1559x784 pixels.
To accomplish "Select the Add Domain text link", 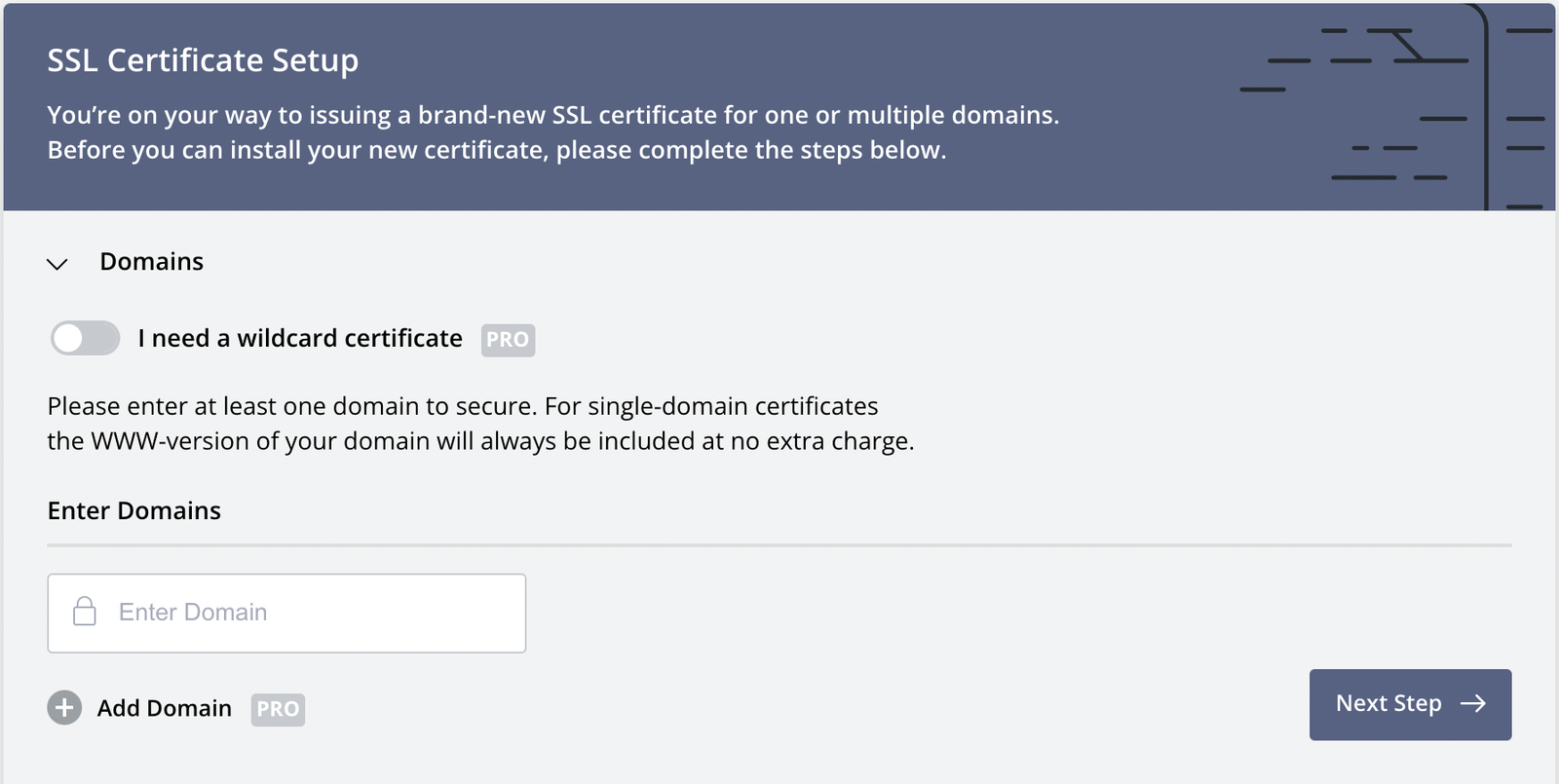I will tap(164, 708).
